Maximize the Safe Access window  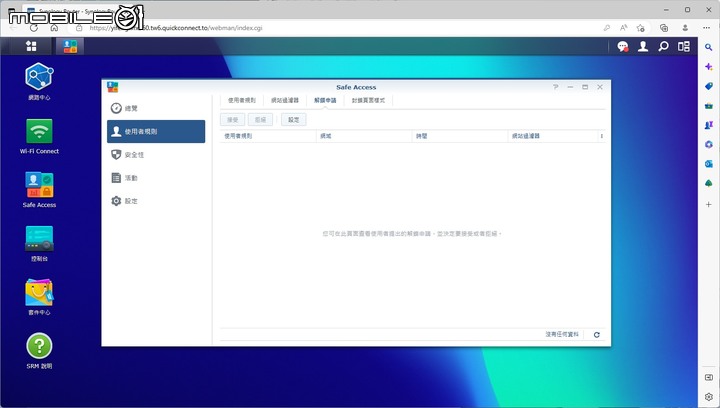tap(585, 87)
